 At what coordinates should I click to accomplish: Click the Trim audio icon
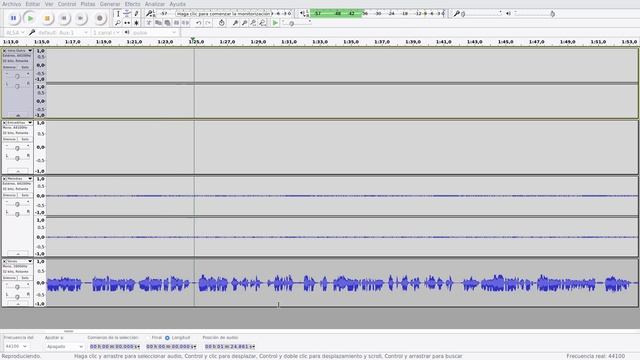click(x=176, y=23)
